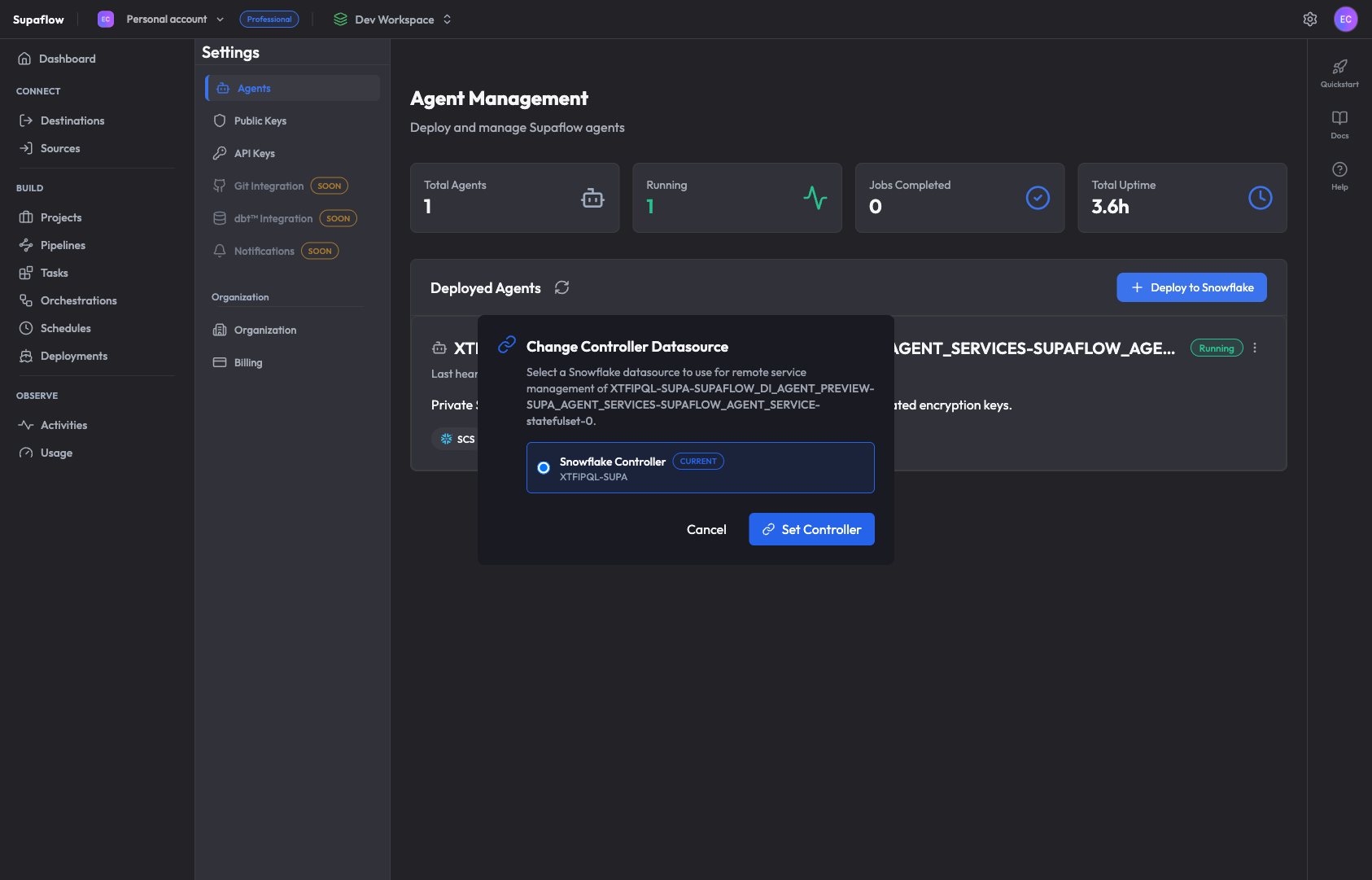1372x880 pixels.
Task: Cancel the Change Controller Datasource dialog
Action: click(706, 529)
